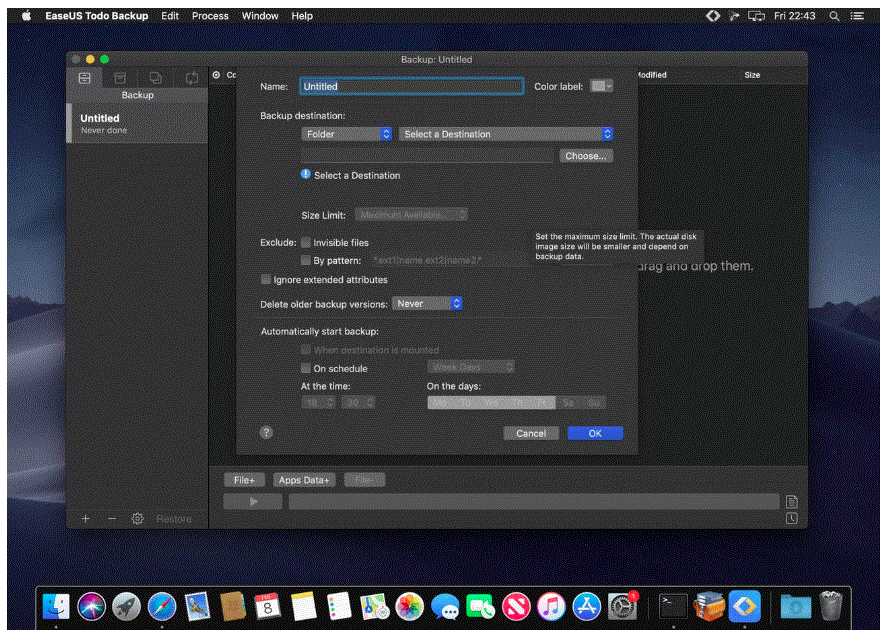The width and height of the screenshot is (887, 644).
Task: Open Messages in the Dock
Action: point(445,607)
